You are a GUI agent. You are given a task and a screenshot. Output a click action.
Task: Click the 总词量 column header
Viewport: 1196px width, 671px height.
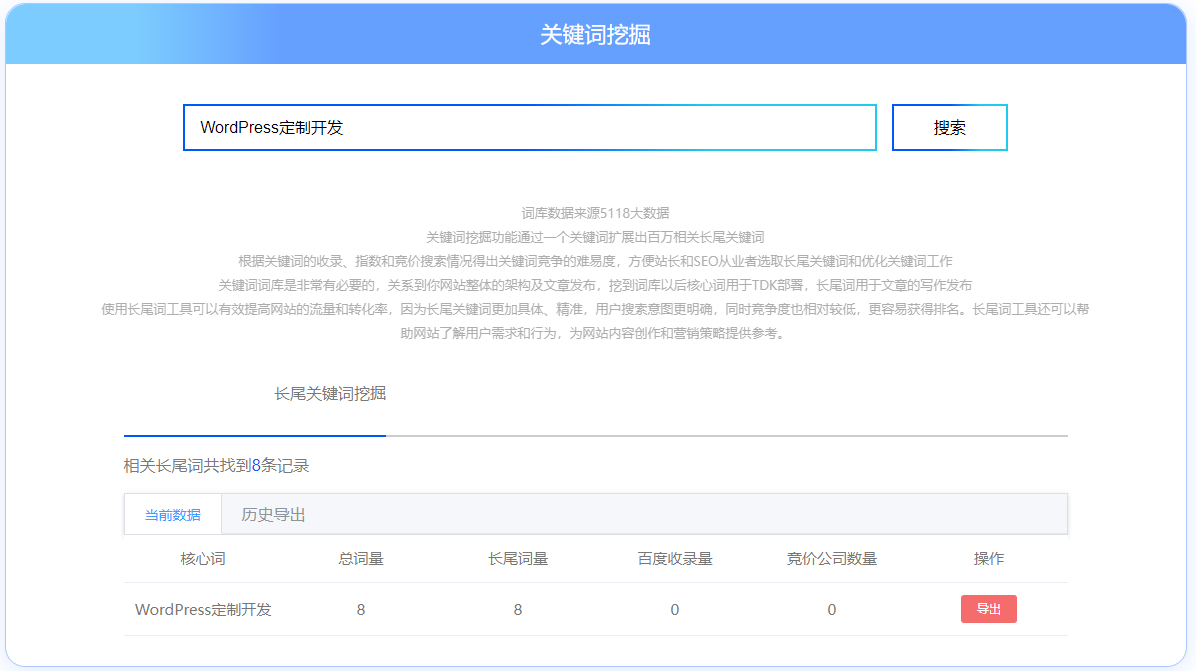click(360, 560)
